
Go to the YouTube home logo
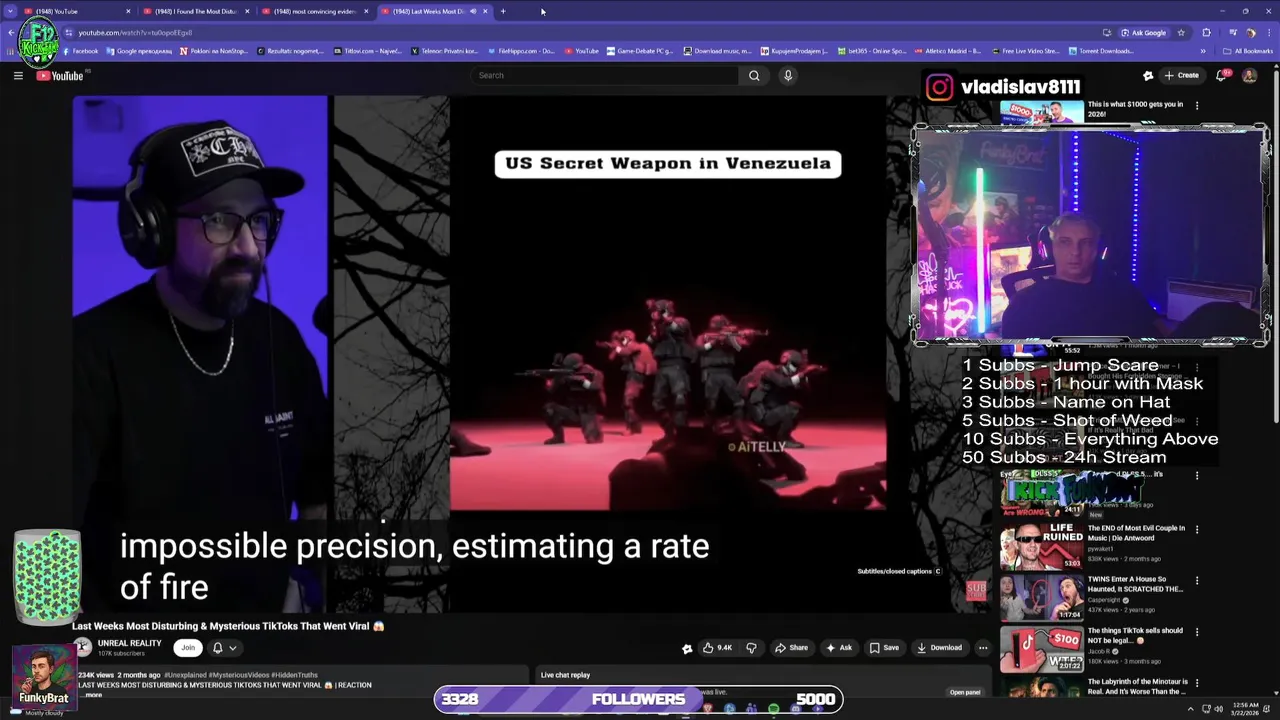(x=60, y=76)
